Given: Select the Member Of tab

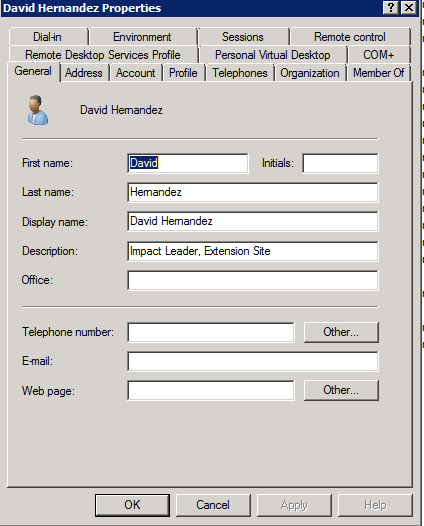Looking at the screenshot, I should tap(378, 73).
